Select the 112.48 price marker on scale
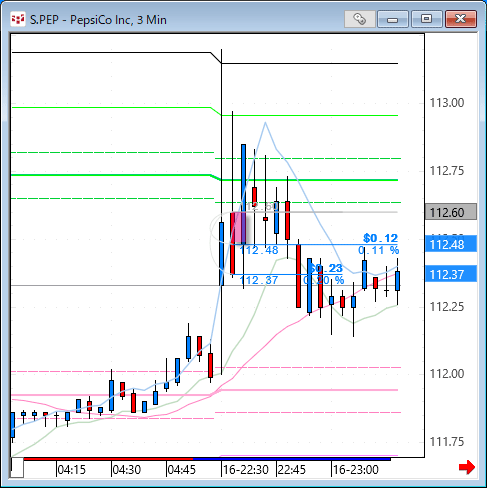Viewport: 487px width, 488px height. pos(451,244)
